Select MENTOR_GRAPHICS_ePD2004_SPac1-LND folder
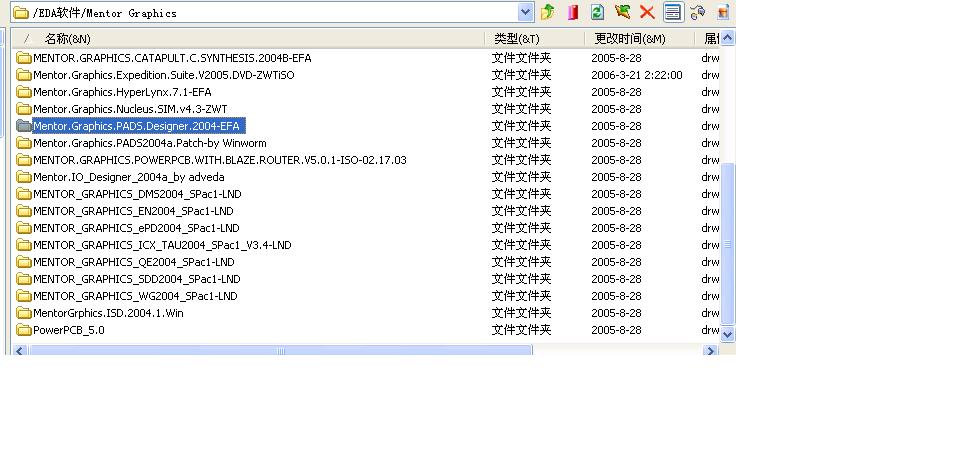962x471 pixels. click(136, 228)
